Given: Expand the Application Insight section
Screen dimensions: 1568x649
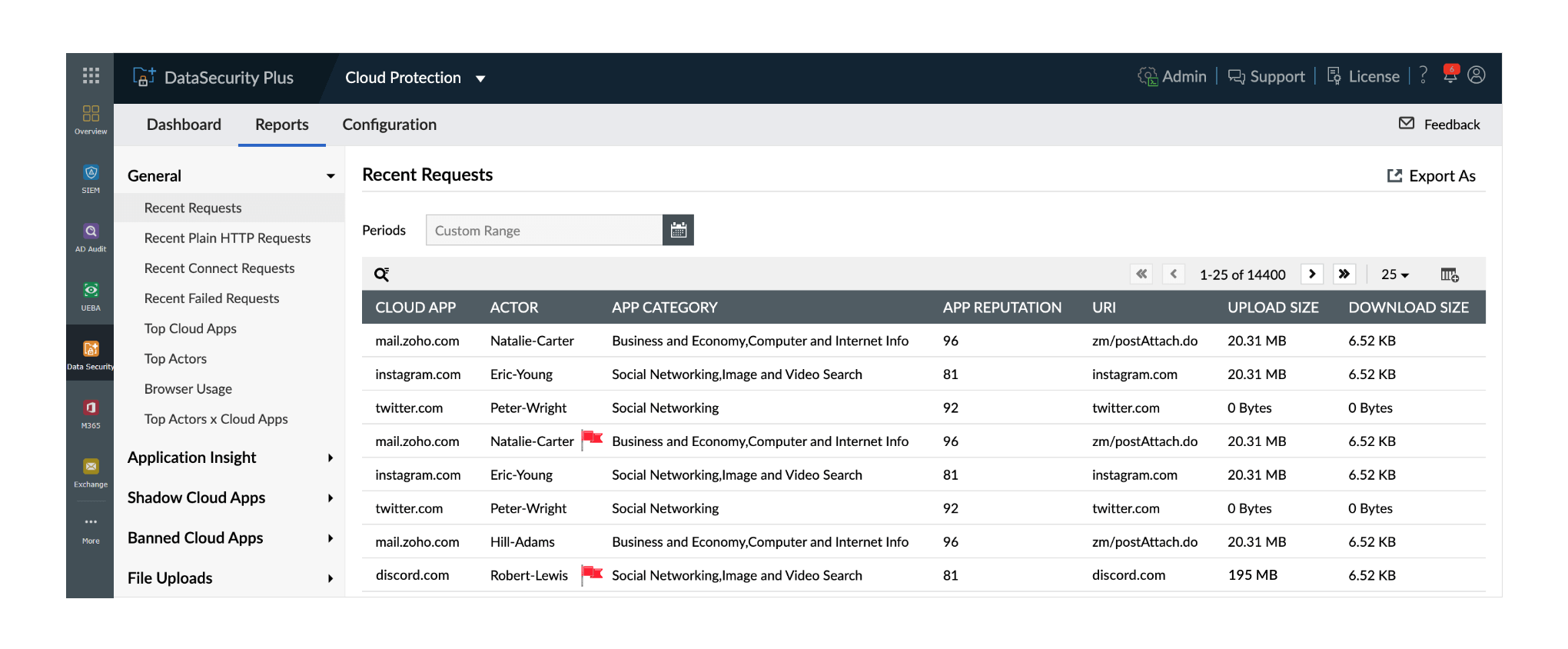Looking at the screenshot, I should coord(230,458).
